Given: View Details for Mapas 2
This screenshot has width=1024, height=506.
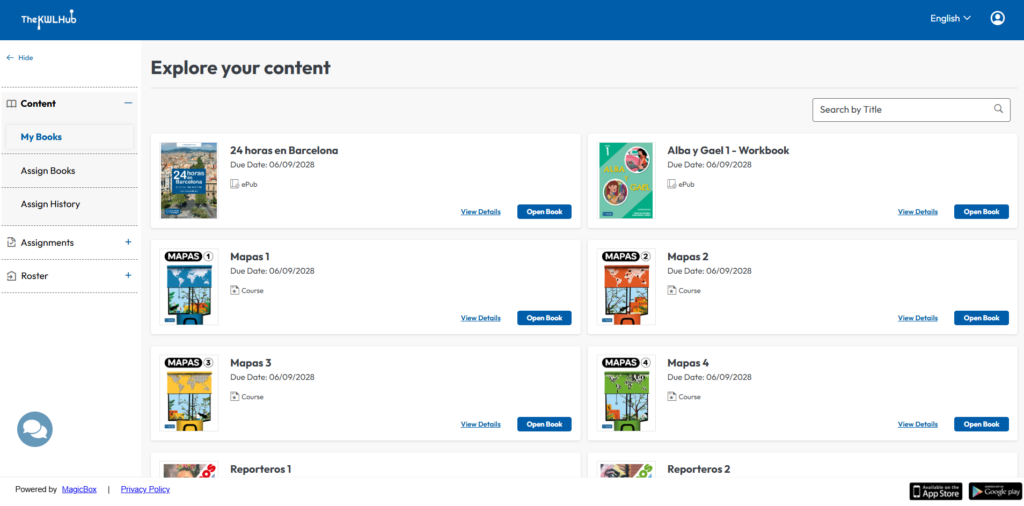Looking at the screenshot, I should pyautogui.click(x=918, y=318).
